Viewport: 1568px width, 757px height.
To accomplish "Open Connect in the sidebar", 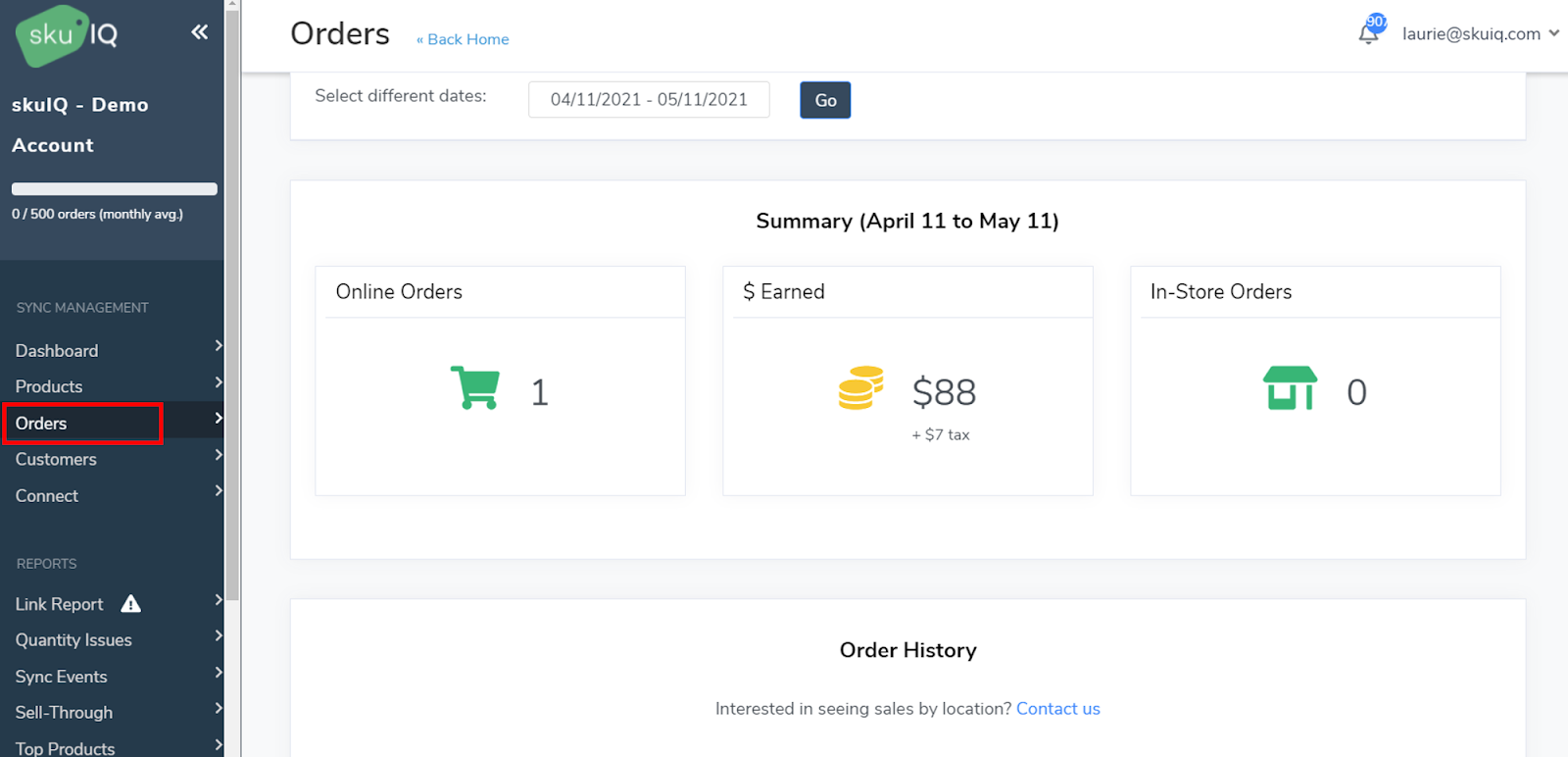I will point(47,496).
